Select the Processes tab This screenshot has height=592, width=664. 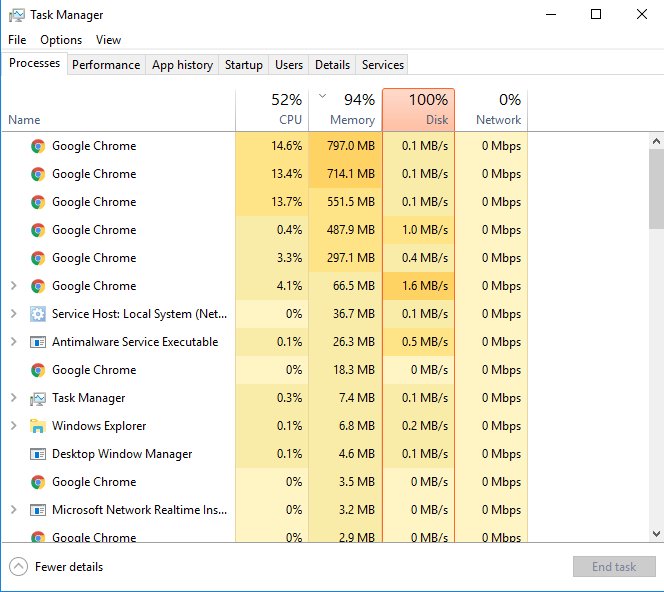click(34, 63)
